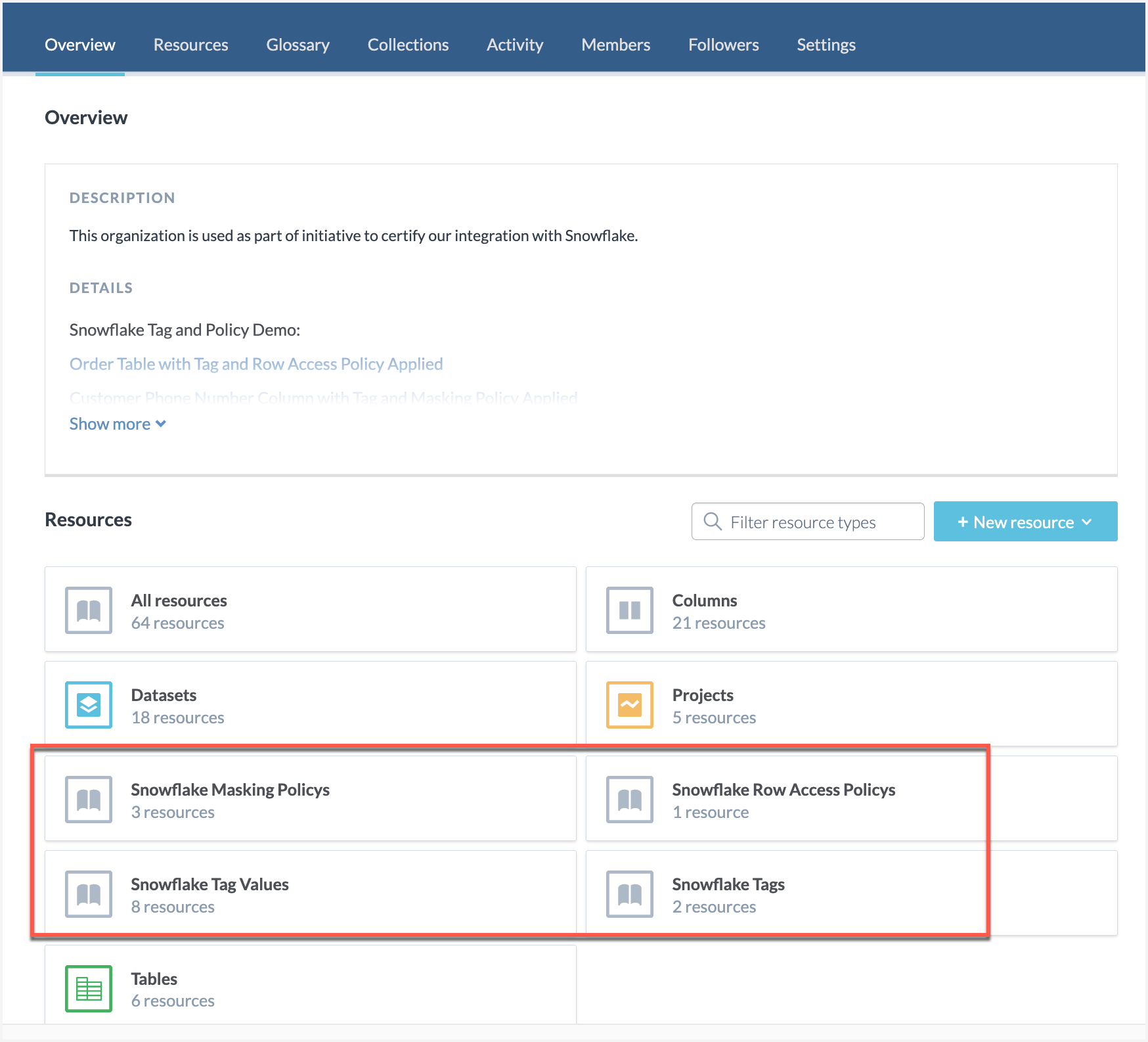This screenshot has height=1042, width=1148.
Task: Click the '6 resources' count text
Action: point(173,1001)
